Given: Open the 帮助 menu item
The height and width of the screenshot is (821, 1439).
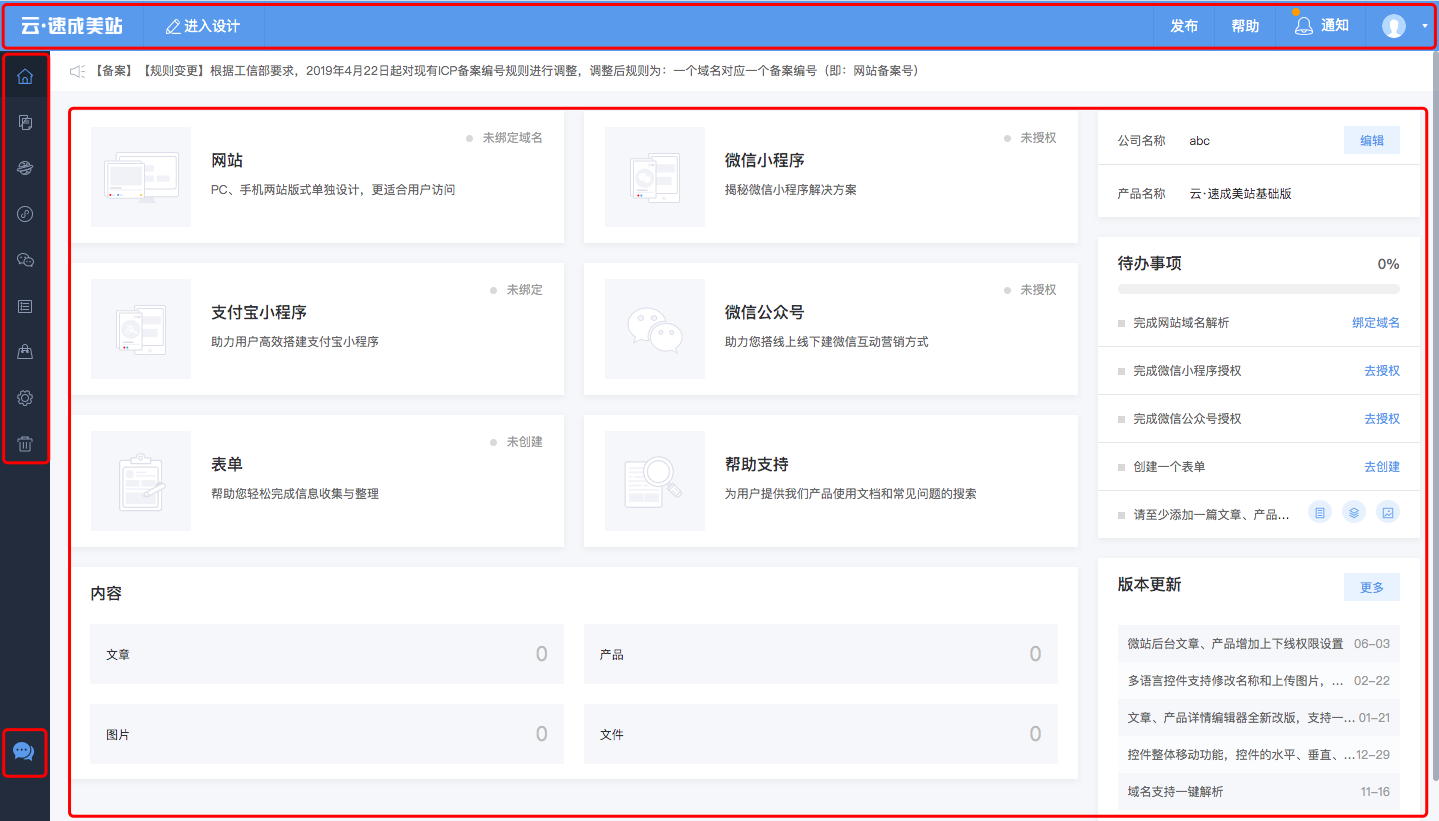Looking at the screenshot, I should click(1245, 26).
